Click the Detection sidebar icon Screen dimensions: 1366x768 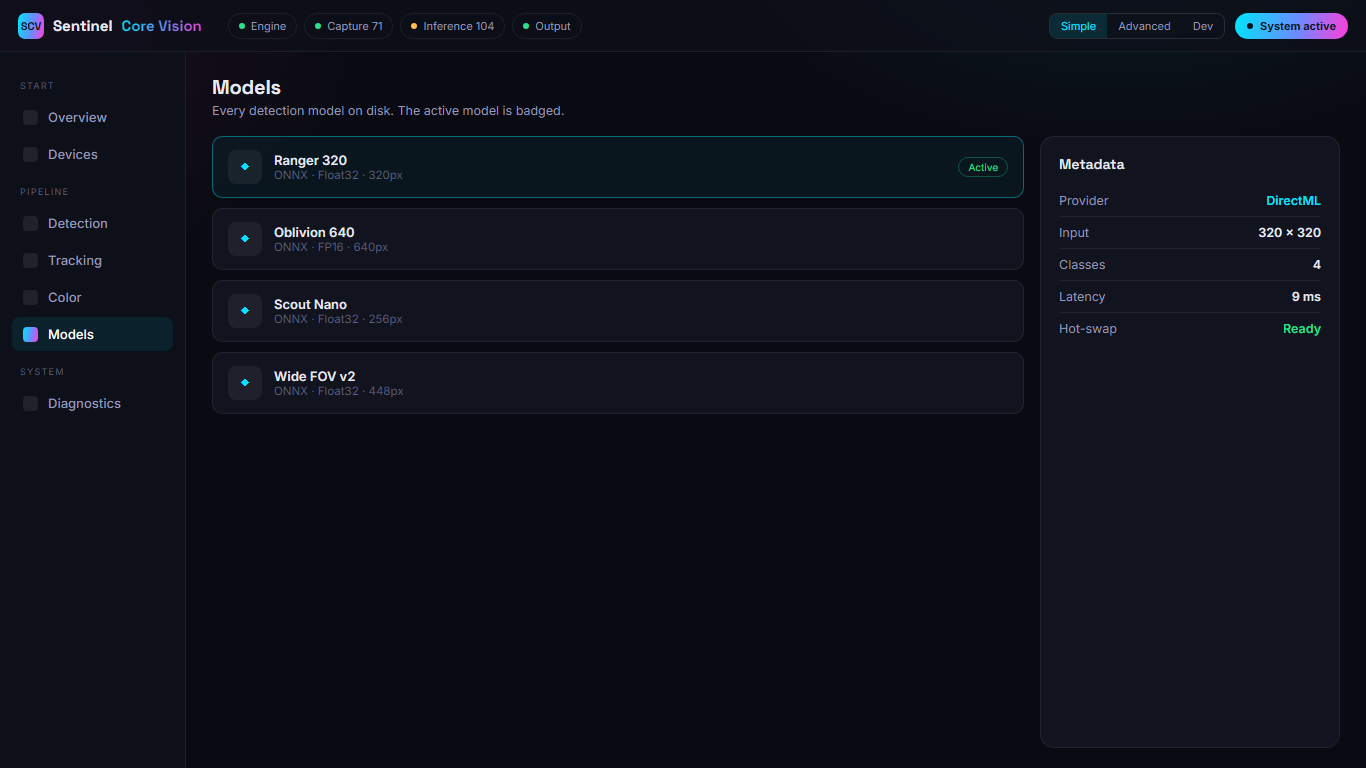(x=30, y=223)
